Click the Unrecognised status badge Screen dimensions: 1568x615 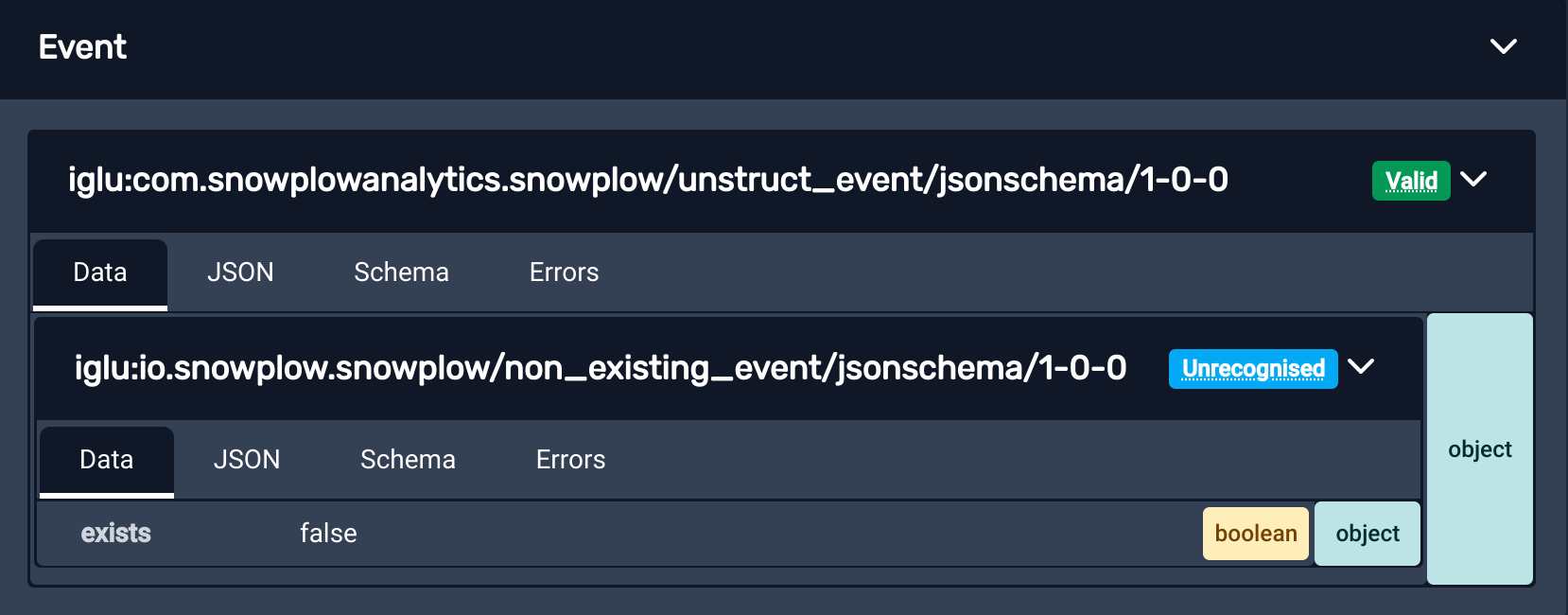(1253, 369)
